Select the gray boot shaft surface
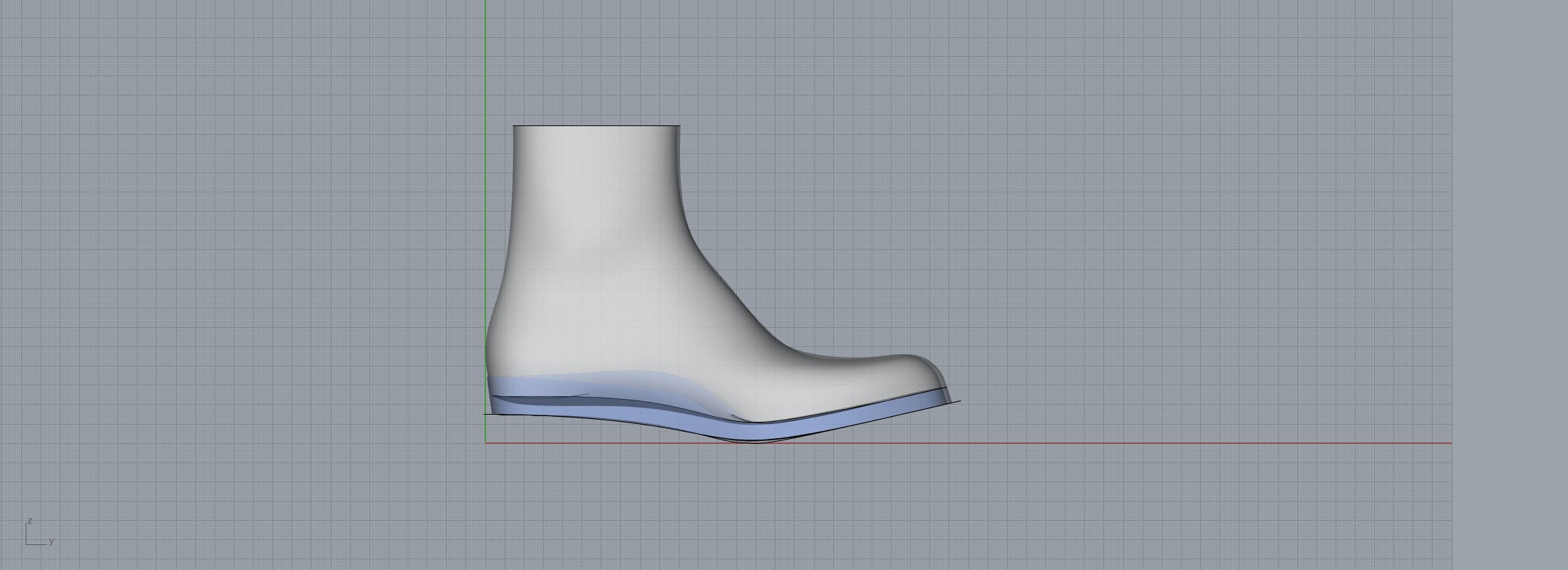1568x570 pixels. coord(595,214)
